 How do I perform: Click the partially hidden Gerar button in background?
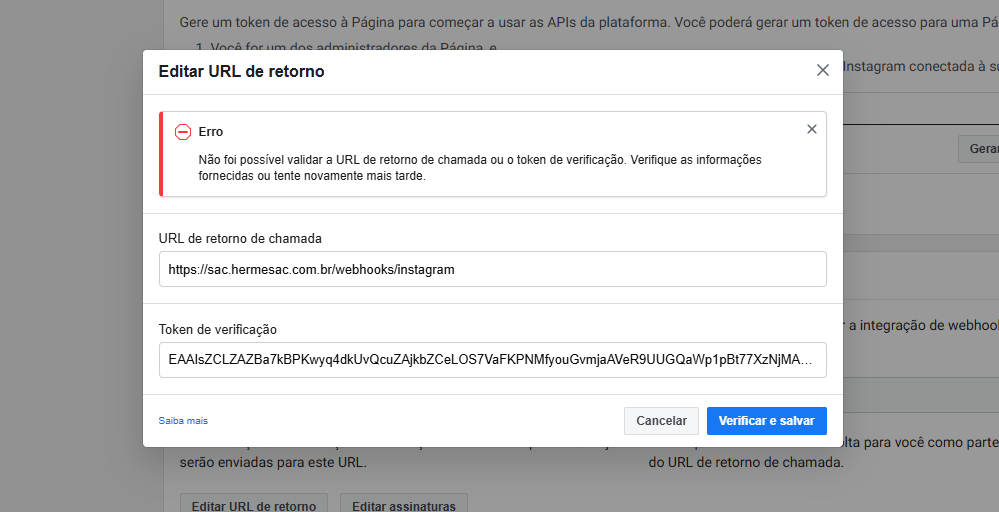pos(979,148)
